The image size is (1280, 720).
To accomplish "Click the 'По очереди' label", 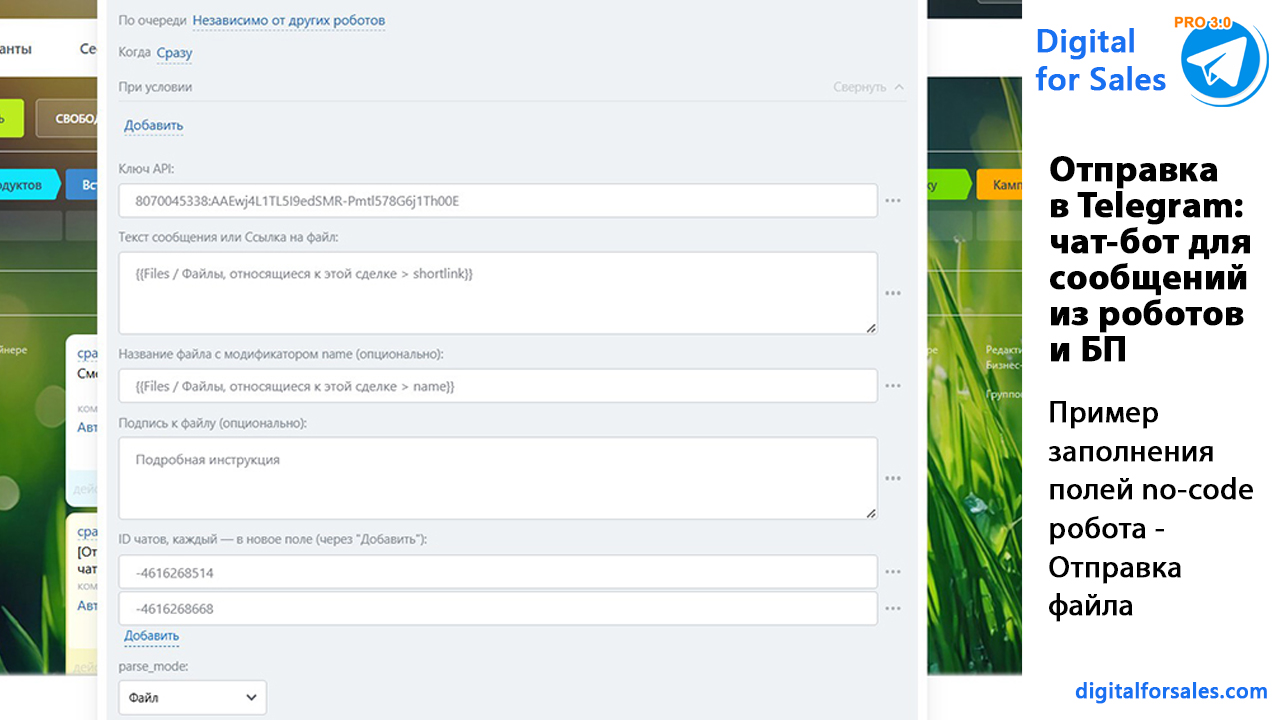I will (152, 20).
